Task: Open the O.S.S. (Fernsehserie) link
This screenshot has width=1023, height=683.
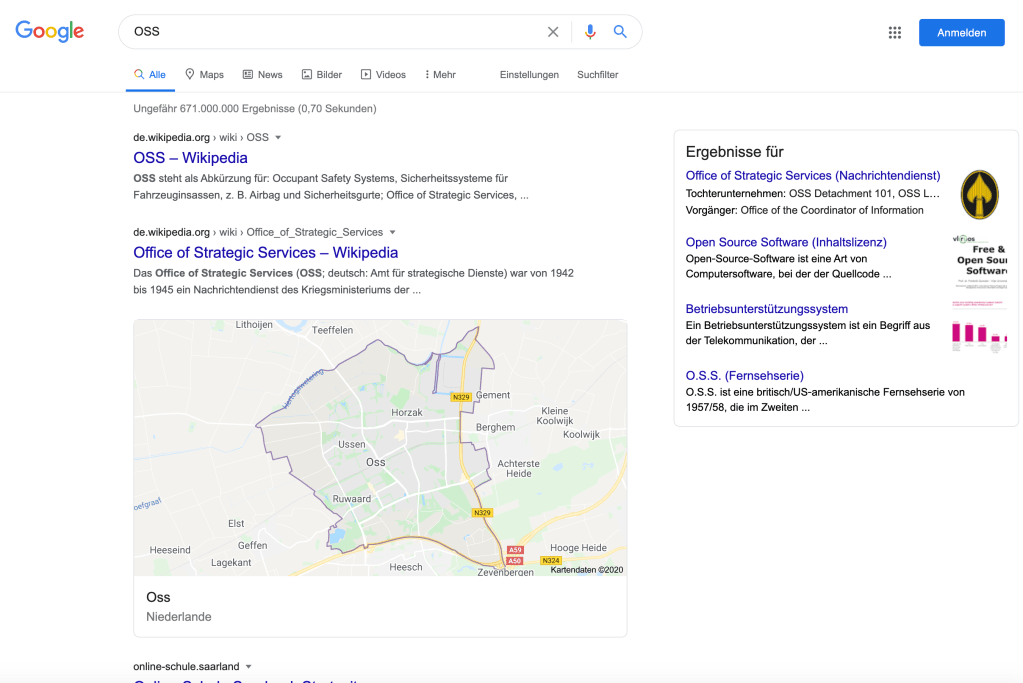Action: point(744,374)
